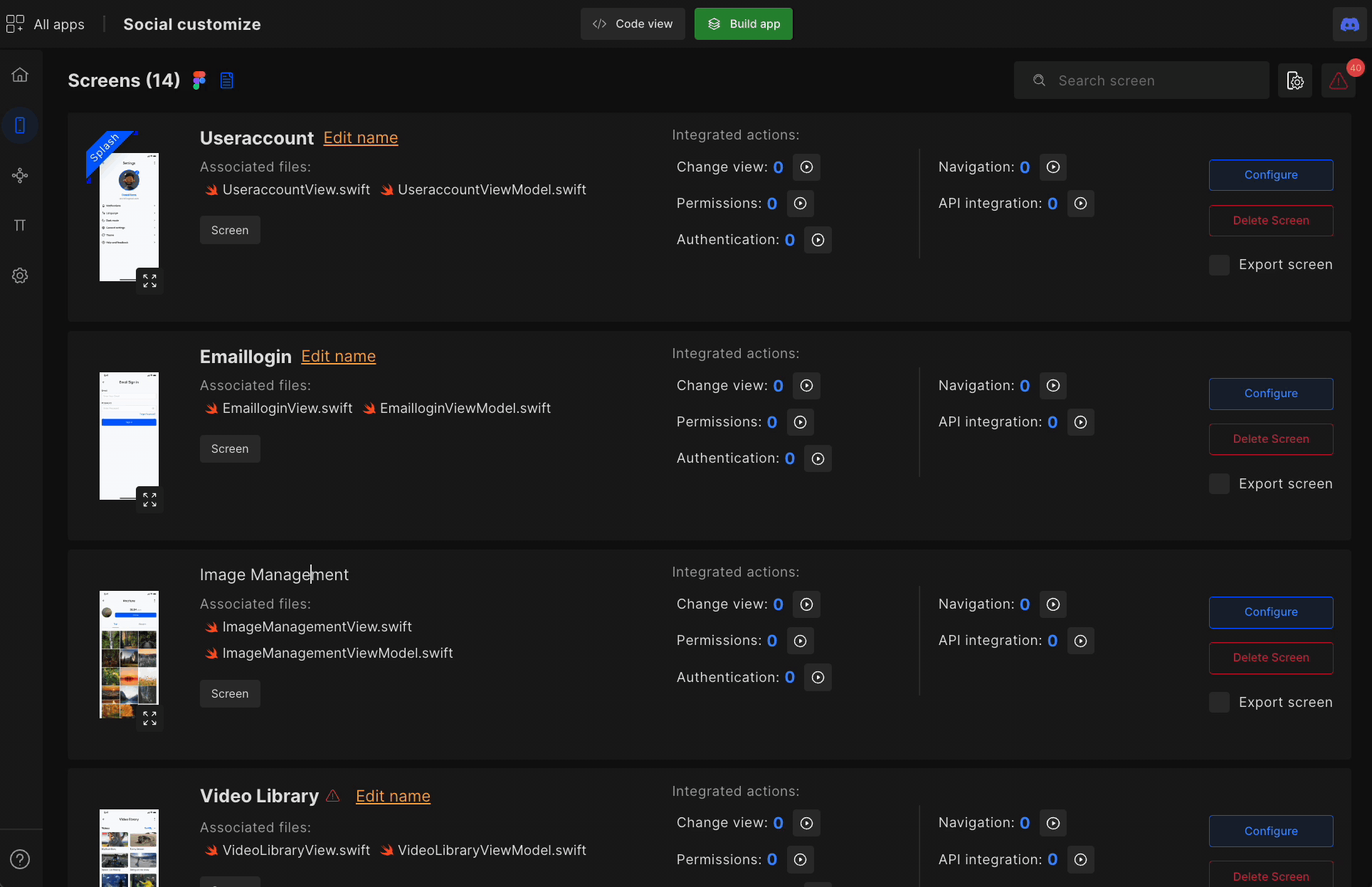Expand the Image Management screen preview
The width and height of the screenshot is (1372, 887).
click(149, 718)
